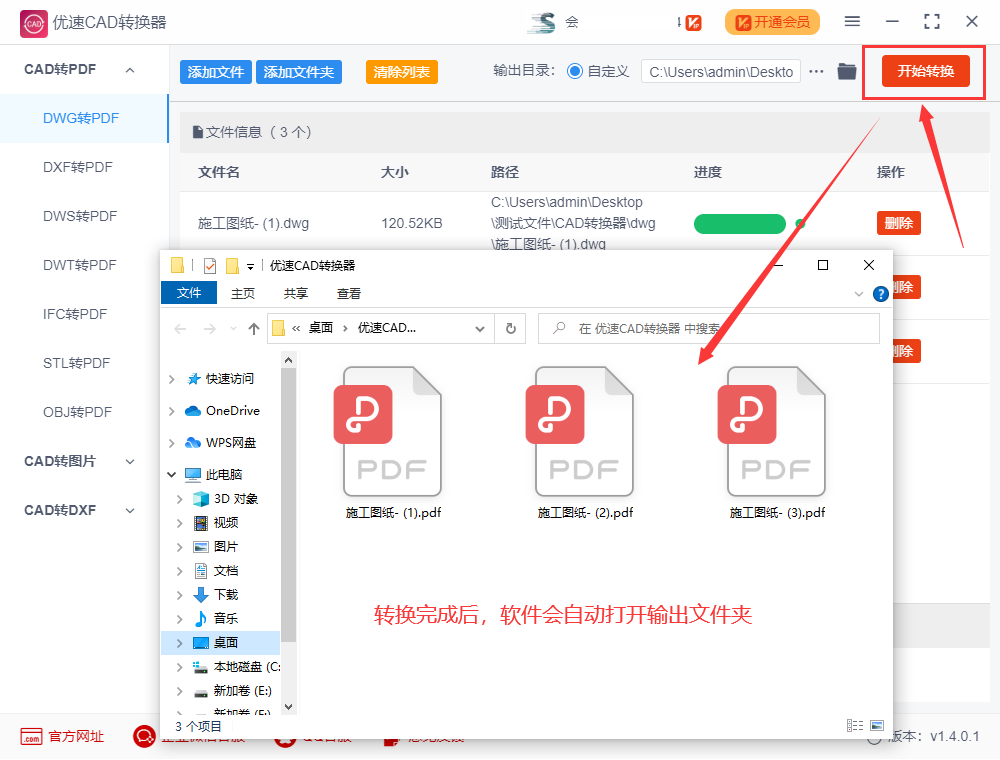Expand the CAD转DXF sidebar section
The image size is (1000, 760).
click(x=129, y=510)
